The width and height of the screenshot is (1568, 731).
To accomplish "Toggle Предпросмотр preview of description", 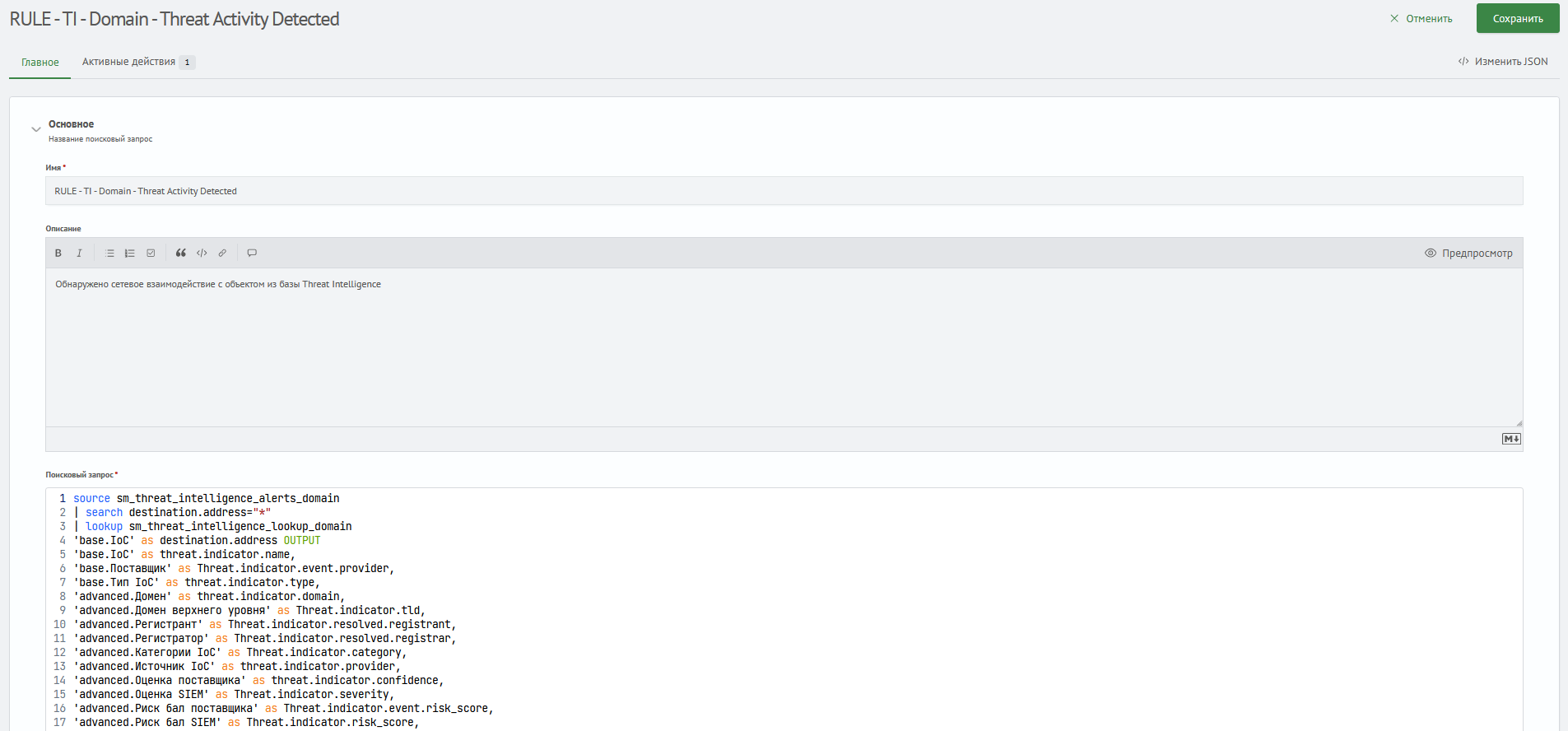I will 1468,253.
